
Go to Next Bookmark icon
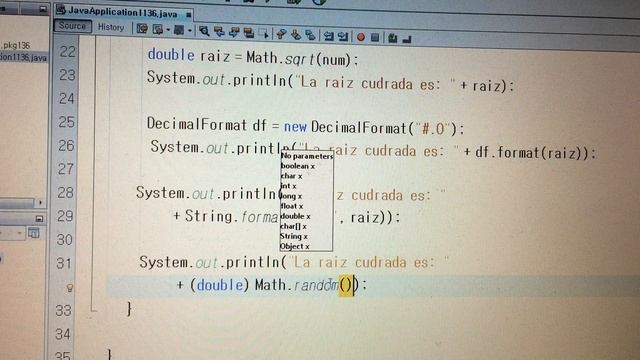pos(296,35)
